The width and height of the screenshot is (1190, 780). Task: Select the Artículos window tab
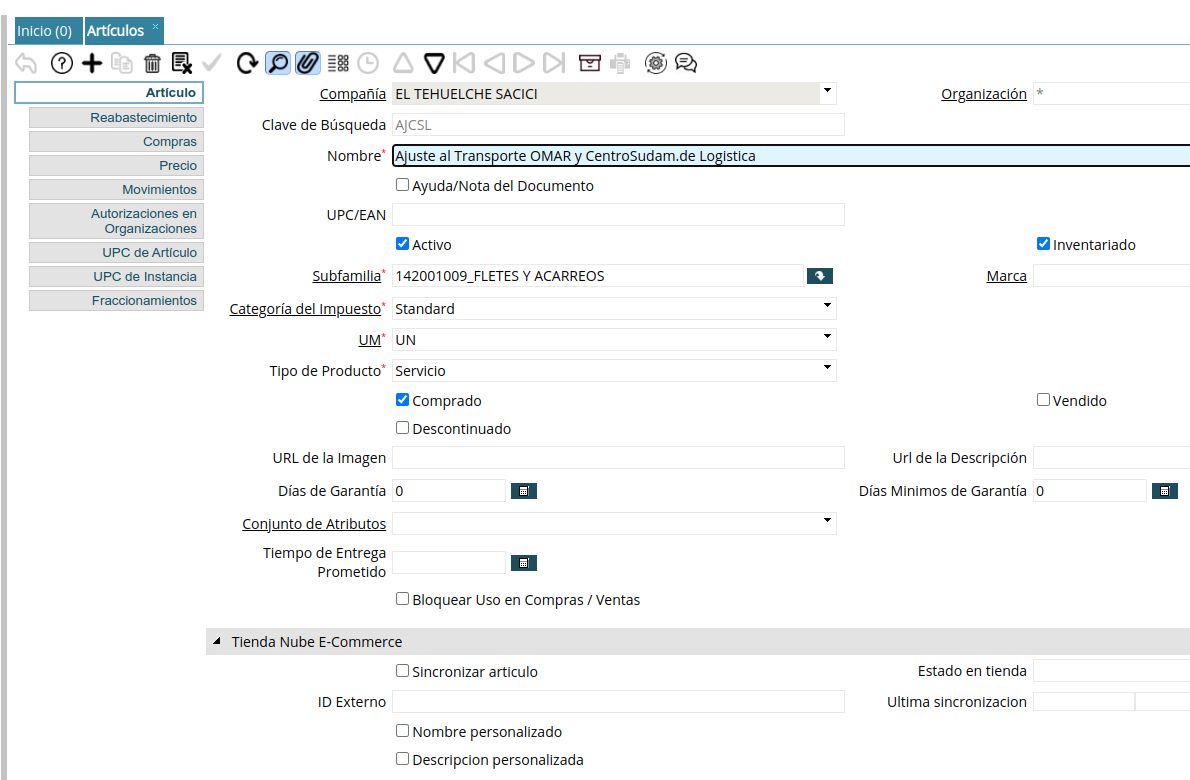tap(115, 31)
